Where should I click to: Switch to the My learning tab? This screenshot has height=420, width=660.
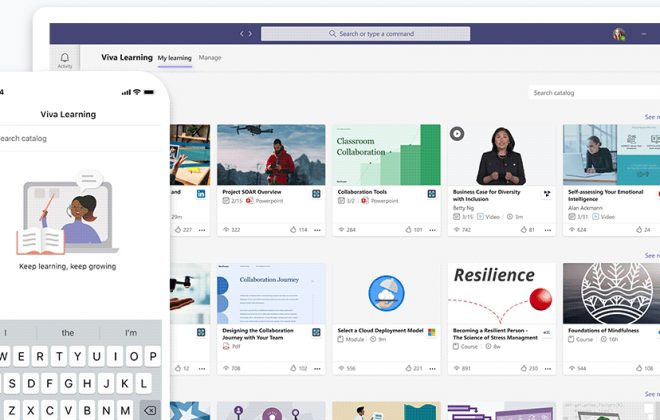coord(175,58)
